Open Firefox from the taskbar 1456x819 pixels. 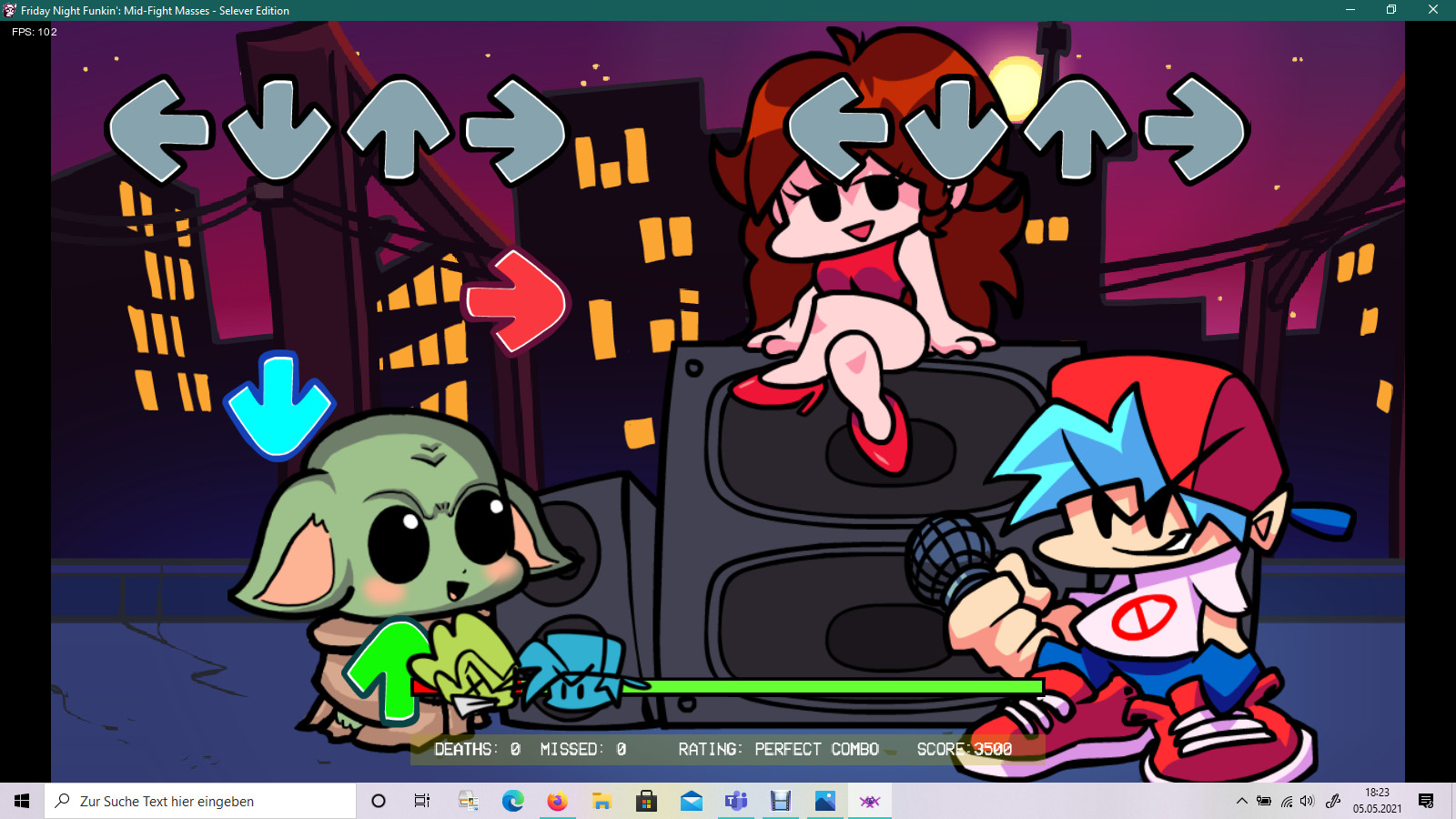pyautogui.click(x=557, y=801)
